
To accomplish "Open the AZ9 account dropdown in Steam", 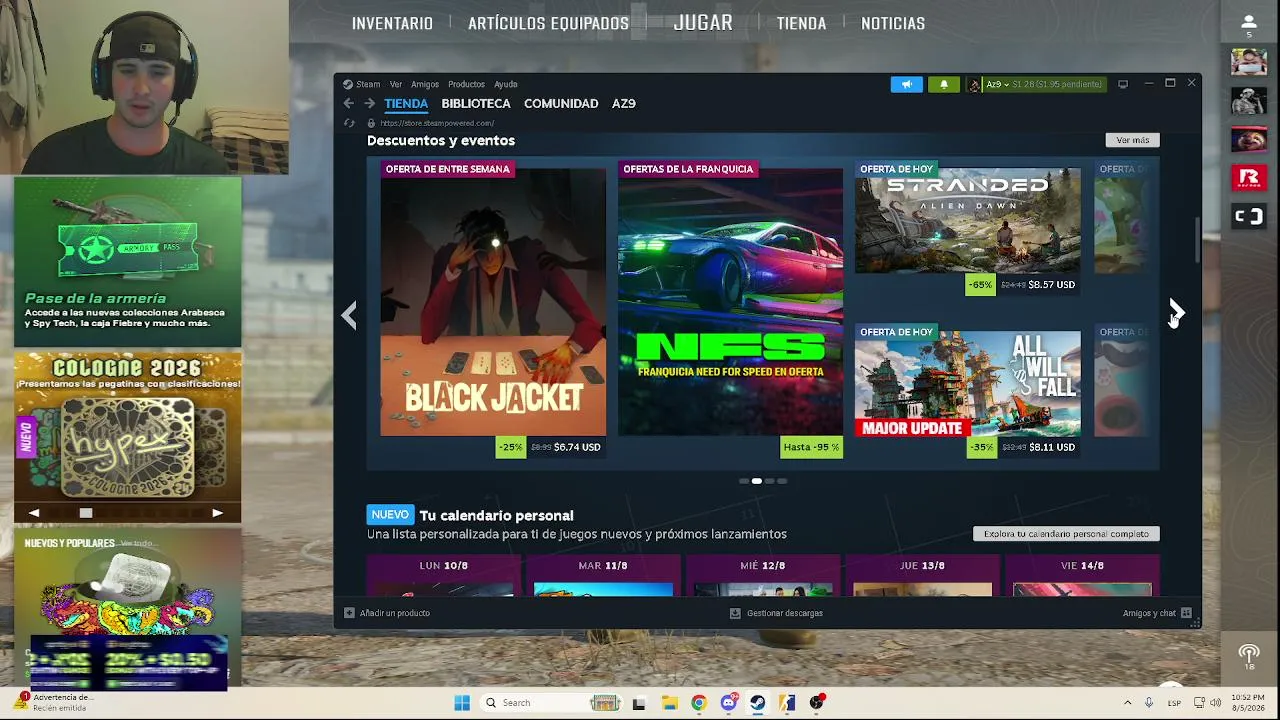I will click(x=997, y=84).
